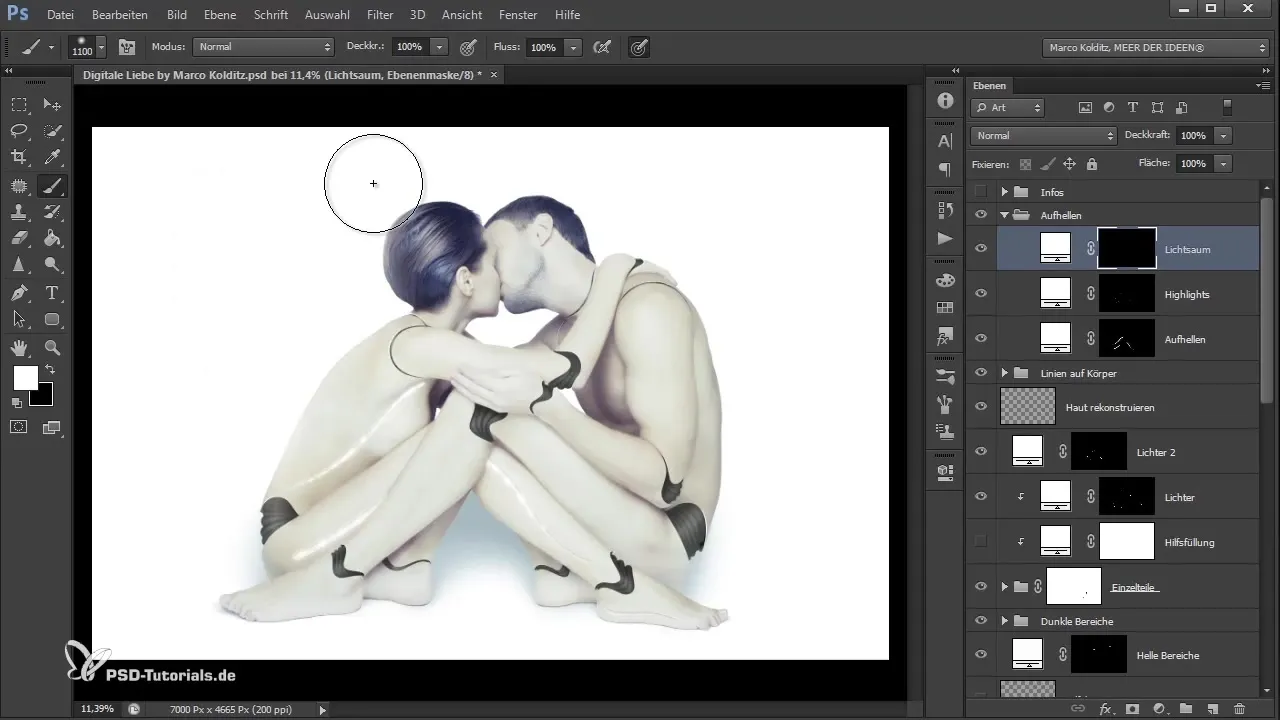Viewport: 1280px width, 720px height.
Task: Open the brush Modus dropdown
Action: pos(264,47)
